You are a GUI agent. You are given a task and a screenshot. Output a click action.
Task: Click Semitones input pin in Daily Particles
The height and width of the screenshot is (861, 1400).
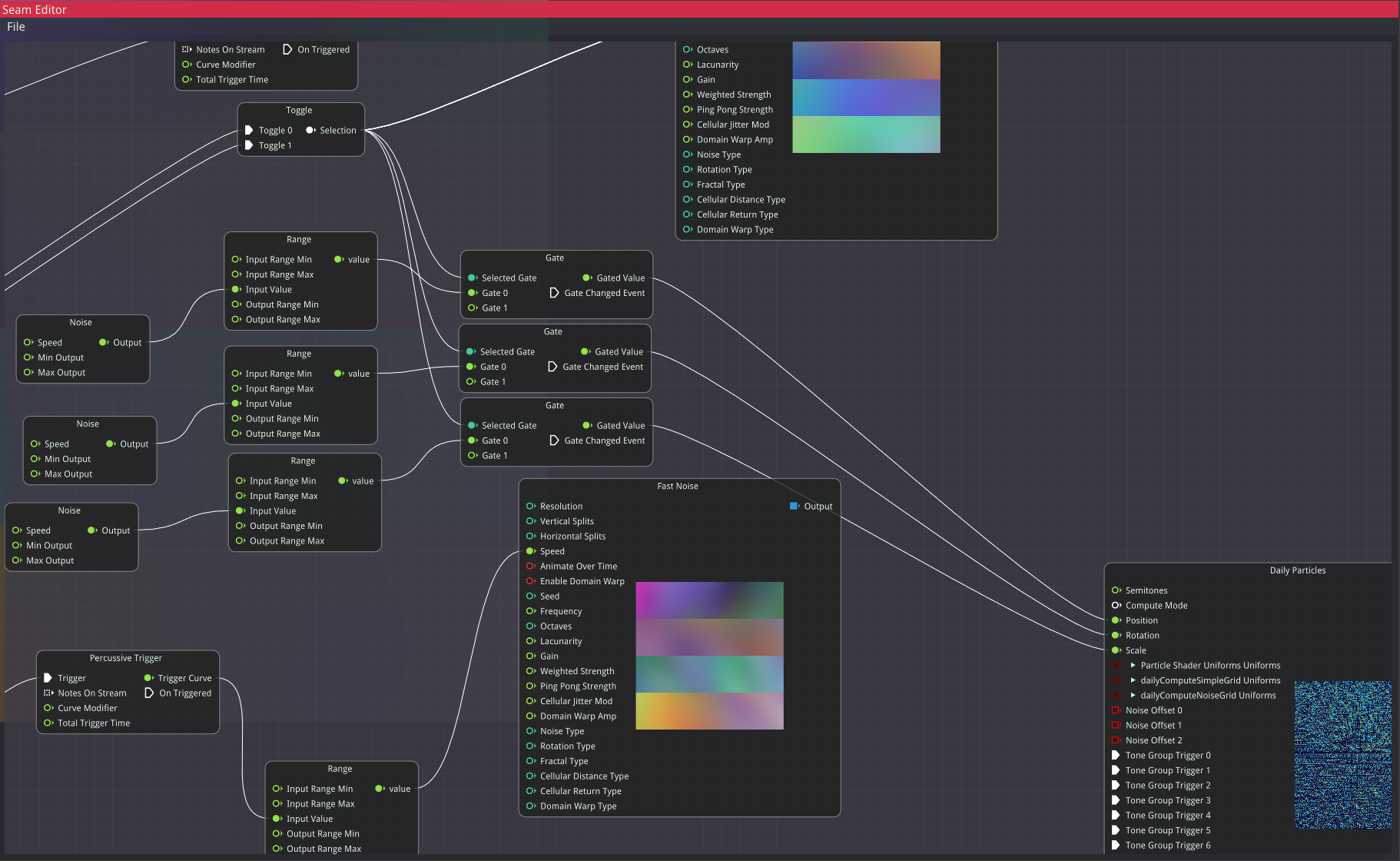(1116, 590)
